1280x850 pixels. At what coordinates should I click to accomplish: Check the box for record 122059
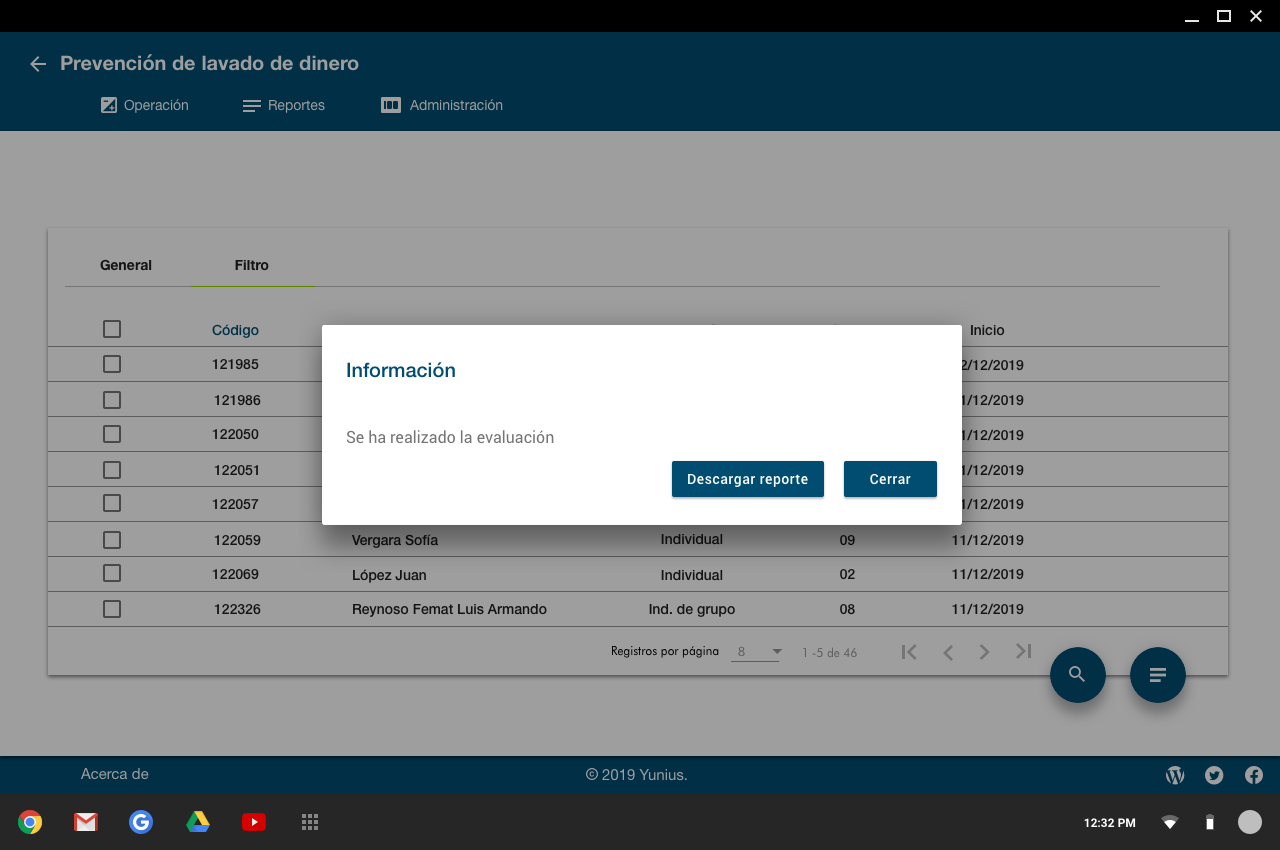[112, 540]
